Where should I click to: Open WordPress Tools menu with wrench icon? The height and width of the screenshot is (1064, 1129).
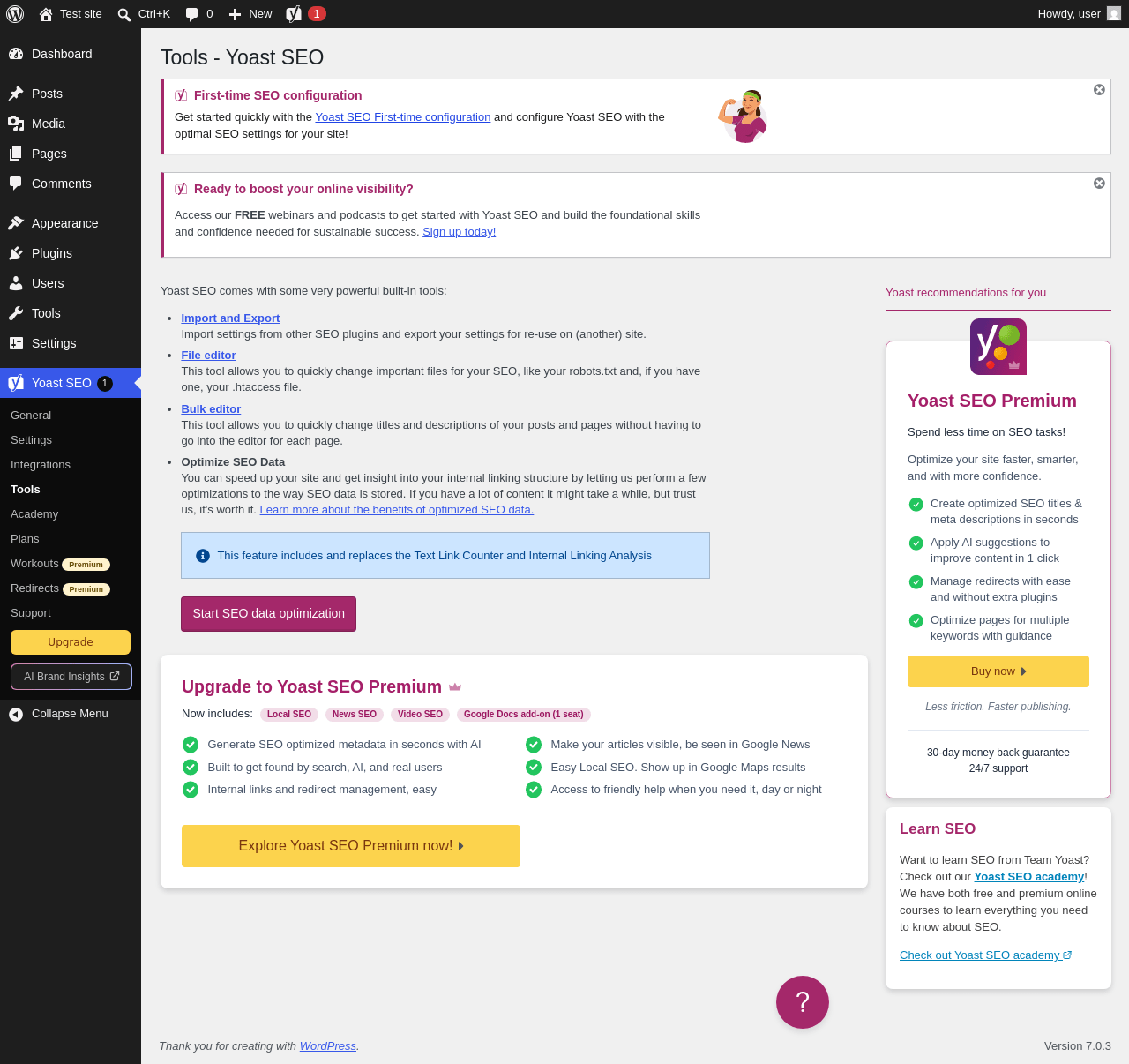tap(71, 313)
